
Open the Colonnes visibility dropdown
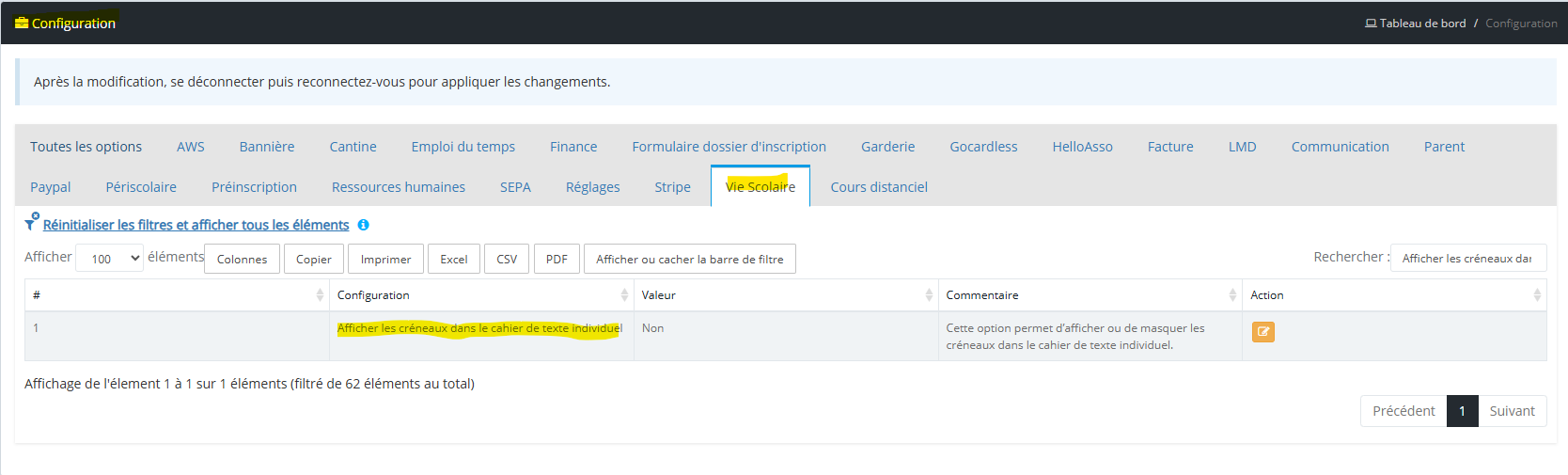242,259
